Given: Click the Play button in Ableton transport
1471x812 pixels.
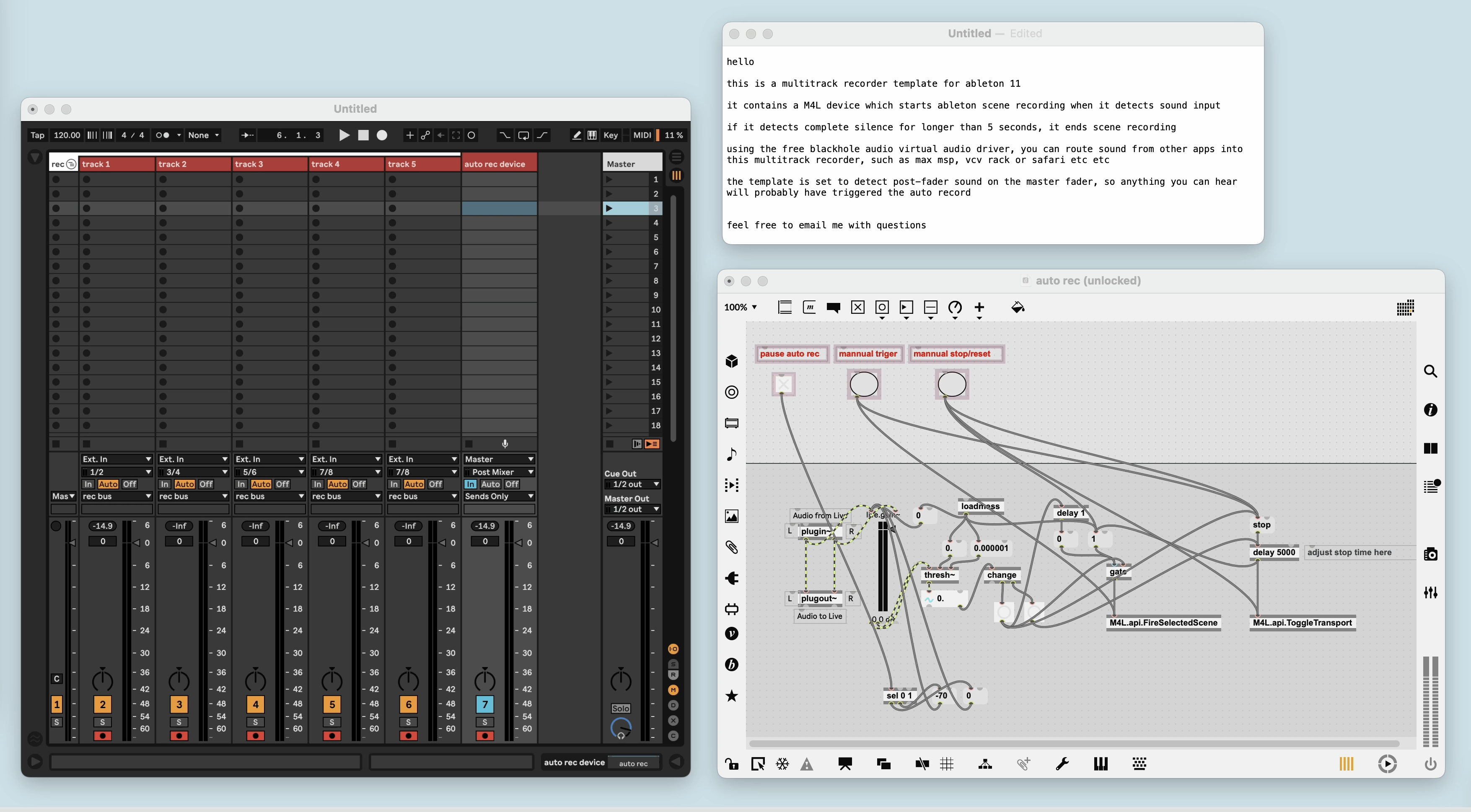Looking at the screenshot, I should (x=344, y=135).
